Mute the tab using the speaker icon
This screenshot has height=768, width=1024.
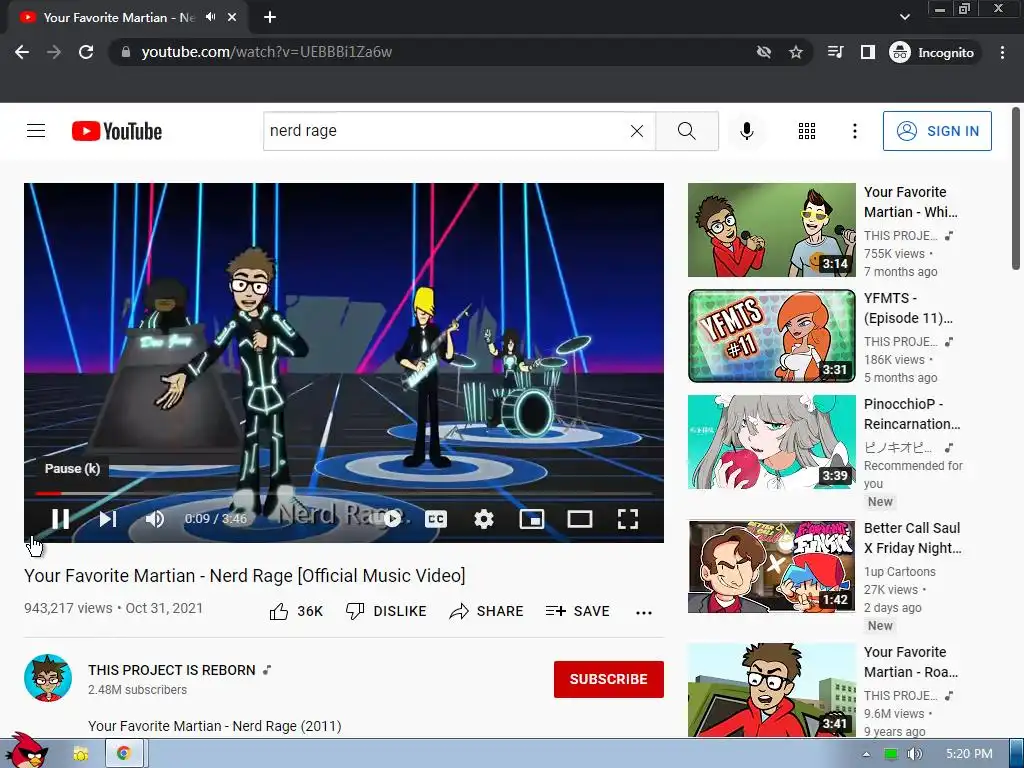(210, 17)
